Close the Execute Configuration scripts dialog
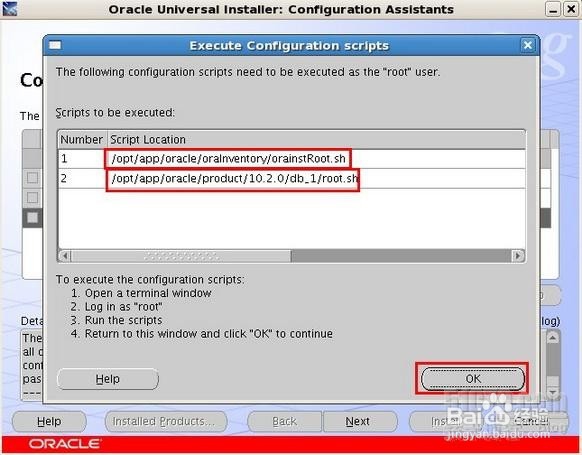 tap(527, 45)
